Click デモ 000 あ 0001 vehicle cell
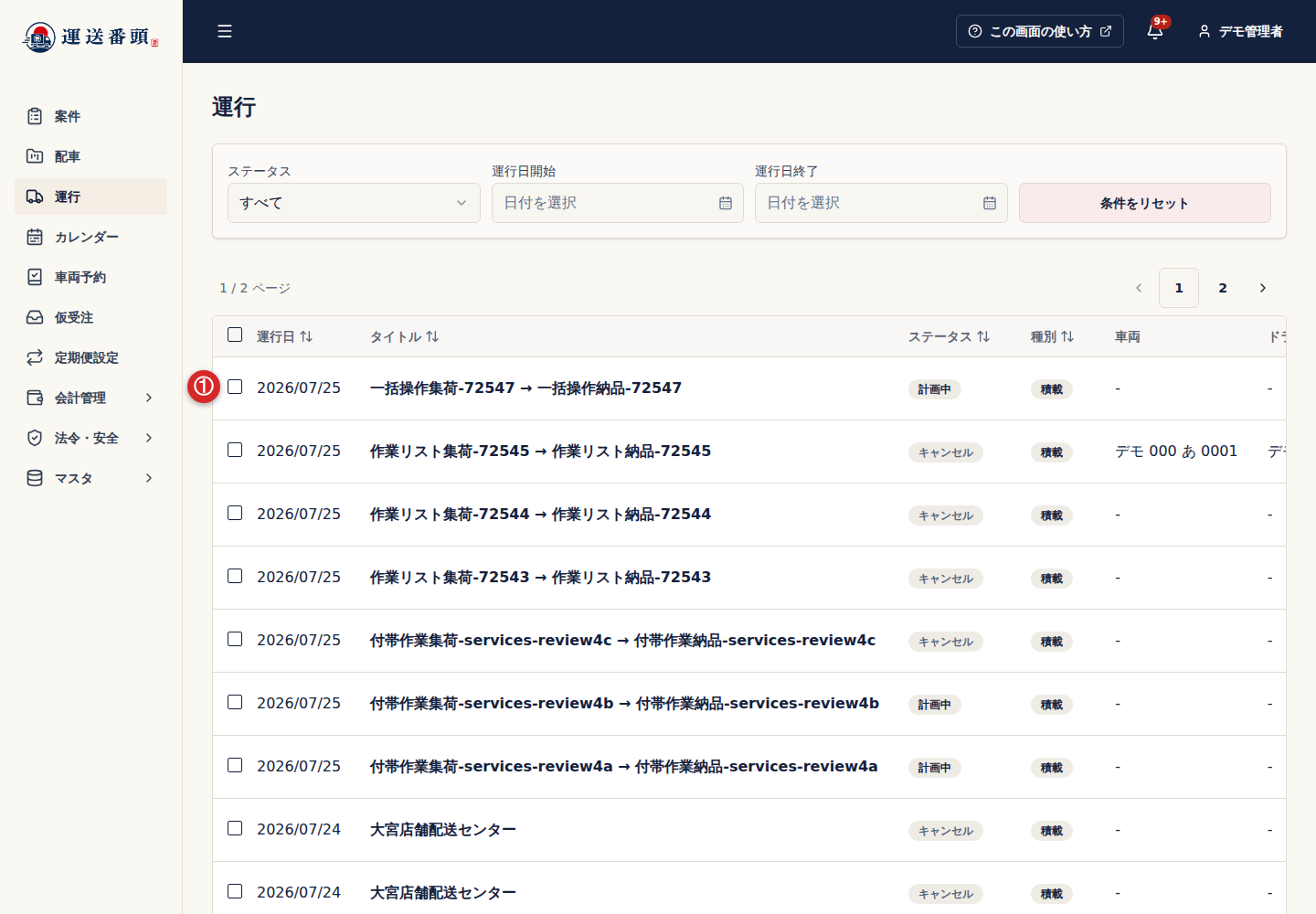The height and width of the screenshot is (914, 1316). point(1176,451)
